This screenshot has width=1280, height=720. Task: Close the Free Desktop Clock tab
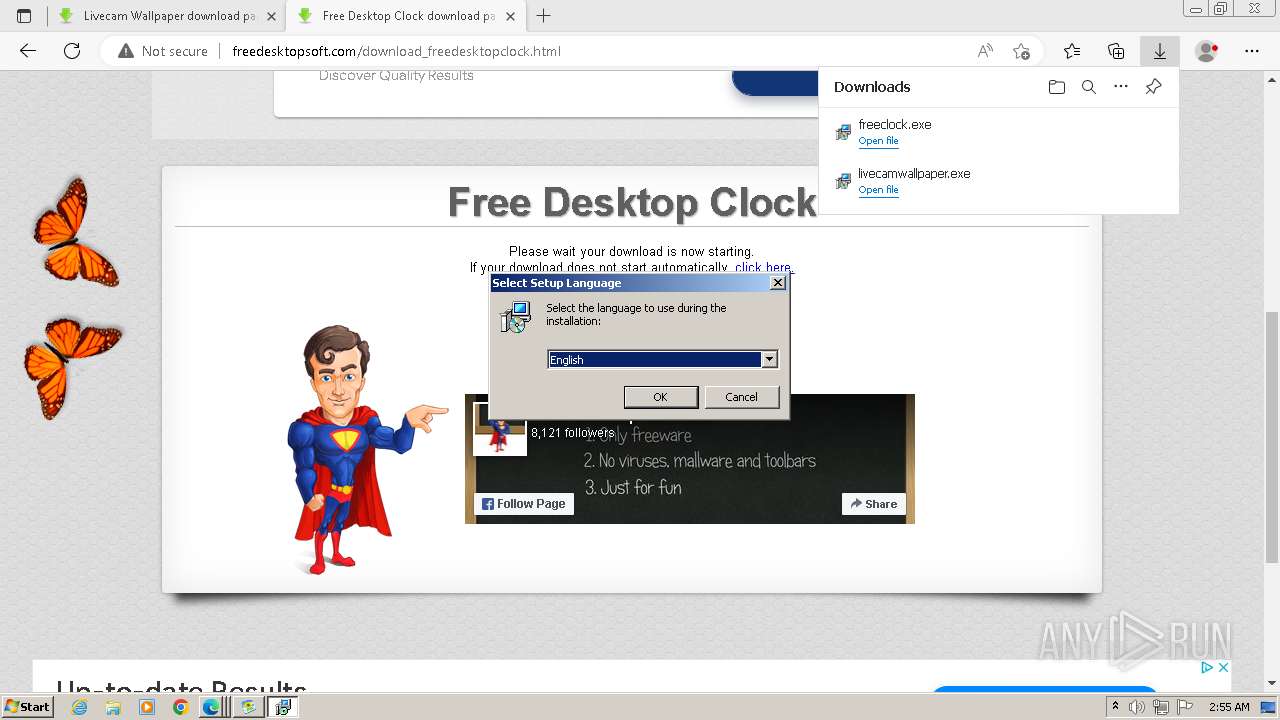(x=510, y=16)
